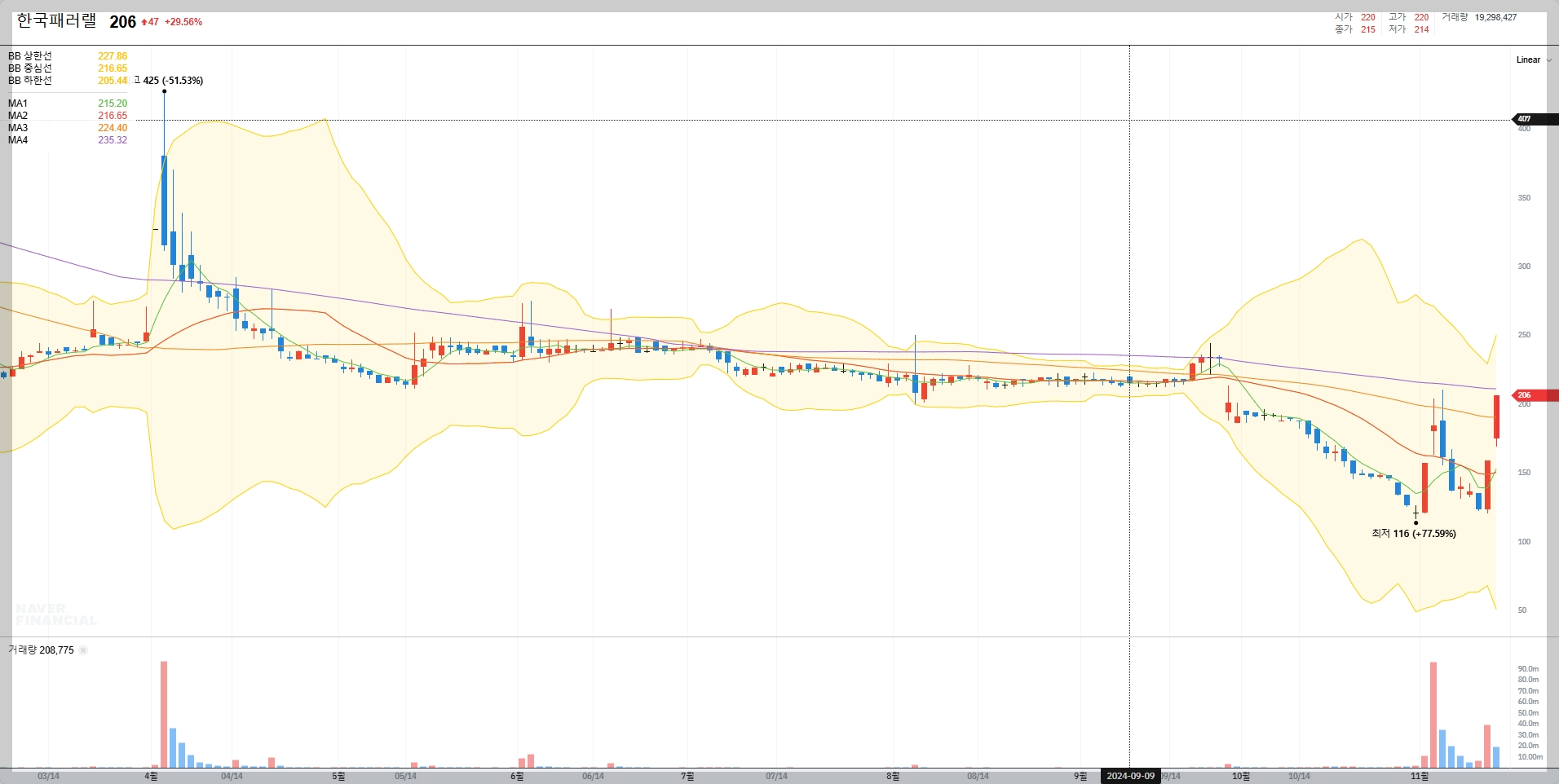This screenshot has width=1559, height=784.
Task: Click the 227.86 upper band value
Action: [x=113, y=56]
